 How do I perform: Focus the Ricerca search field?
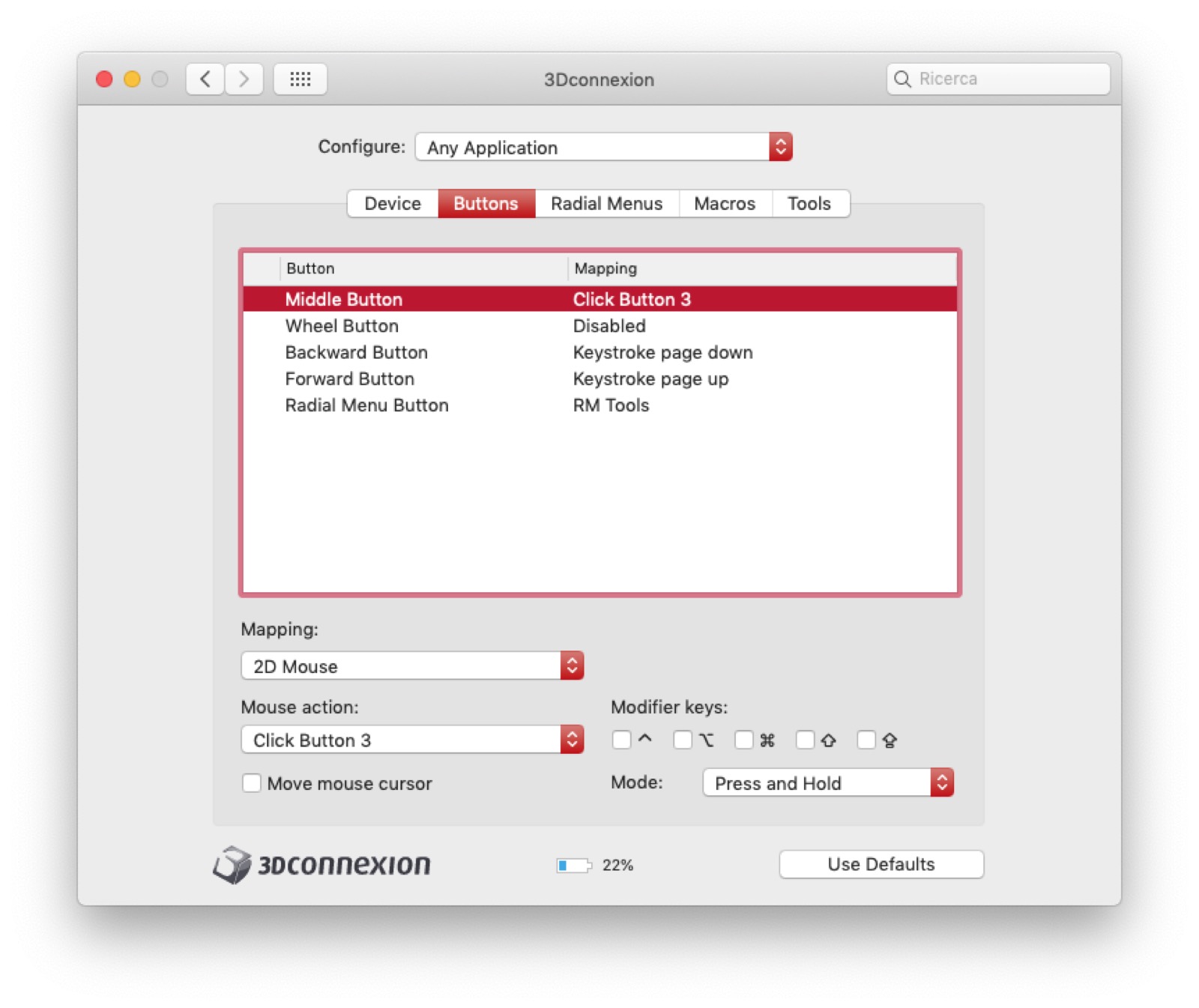tap(998, 79)
